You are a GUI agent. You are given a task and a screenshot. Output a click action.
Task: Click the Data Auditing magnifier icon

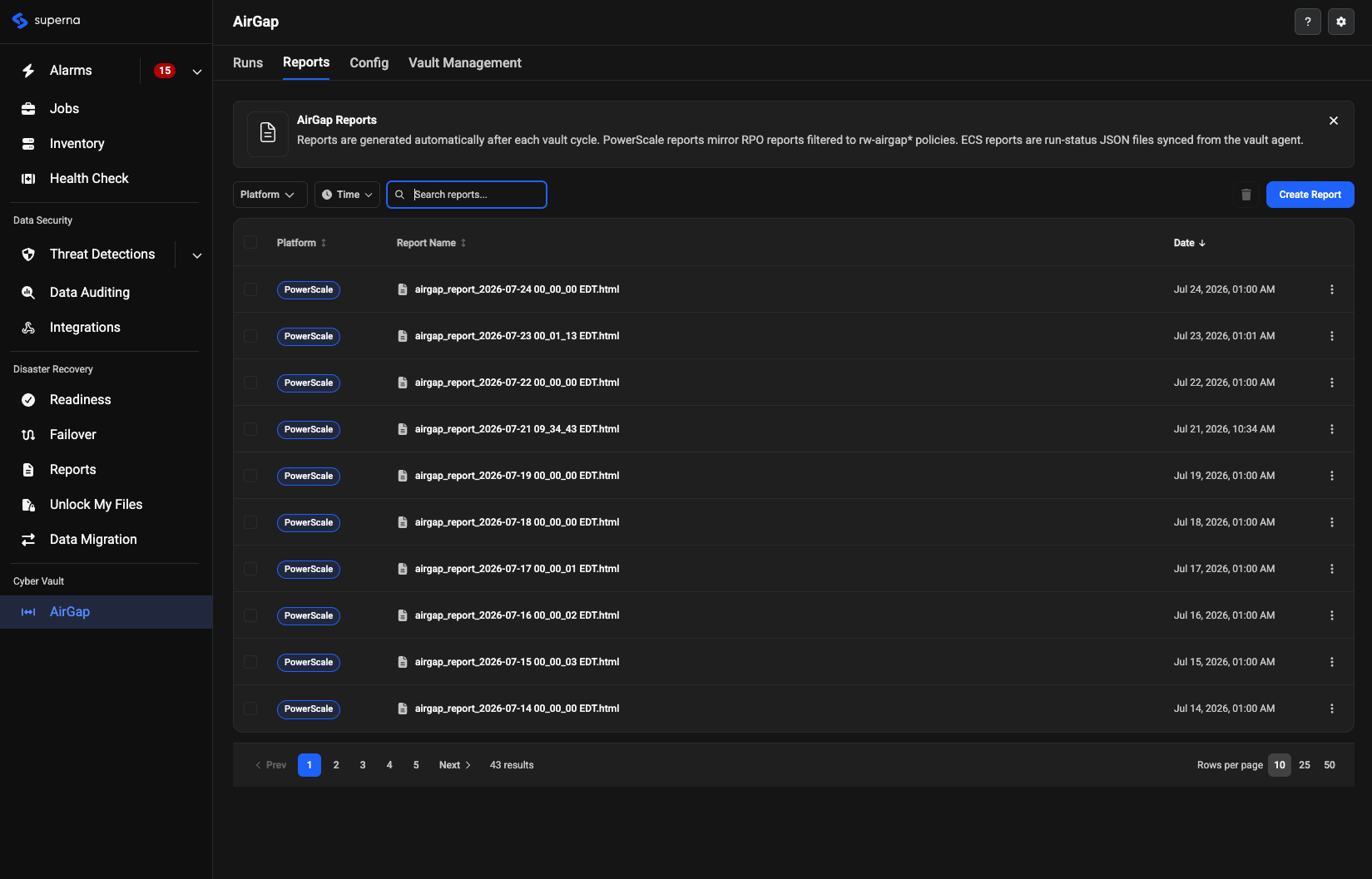(28, 293)
